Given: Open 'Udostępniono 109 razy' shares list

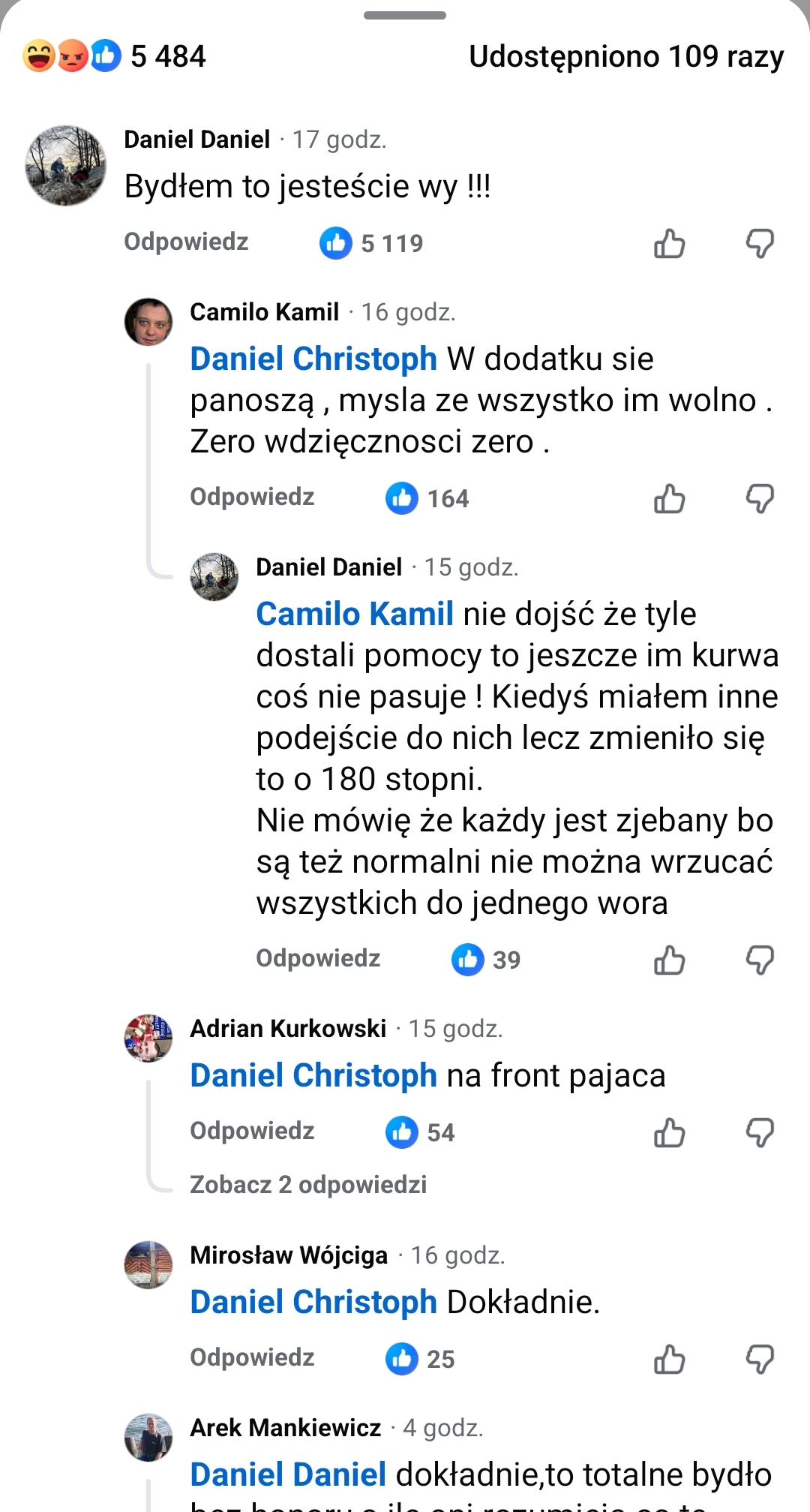Looking at the screenshot, I should pos(626,56).
